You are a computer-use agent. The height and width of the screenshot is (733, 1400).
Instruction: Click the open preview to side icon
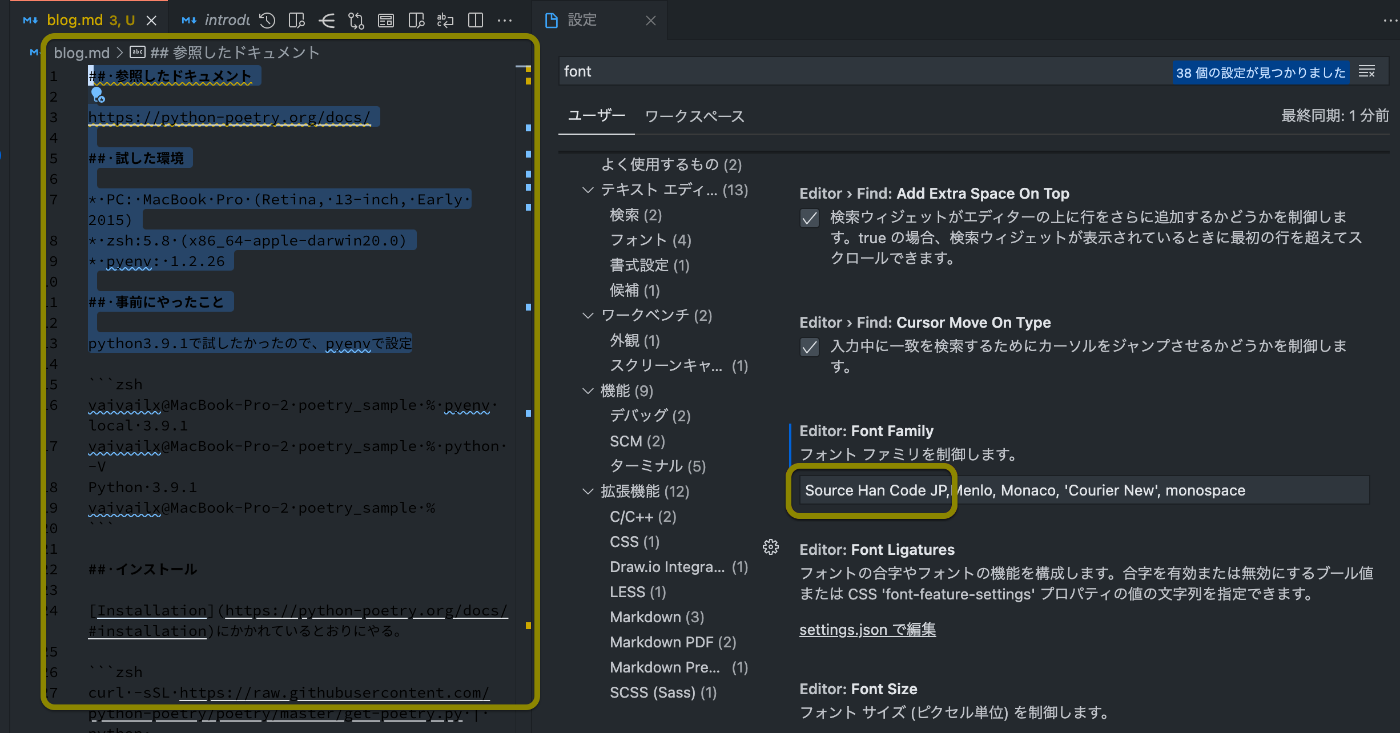click(x=297, y=20)
